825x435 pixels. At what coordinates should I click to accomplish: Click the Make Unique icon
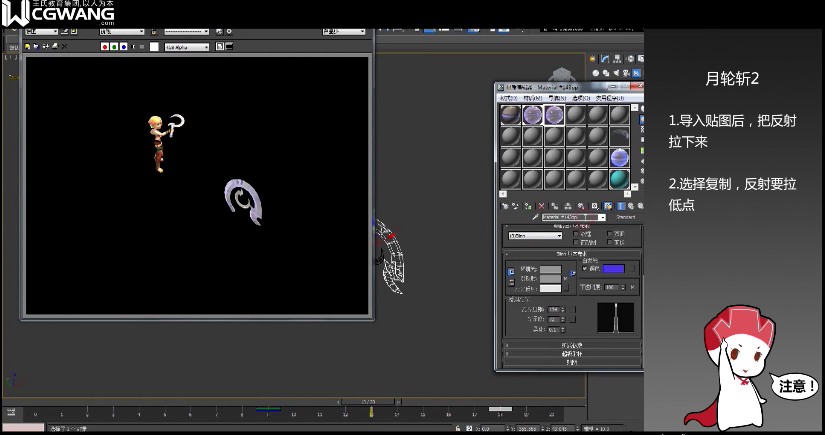(x=568, y=206)
